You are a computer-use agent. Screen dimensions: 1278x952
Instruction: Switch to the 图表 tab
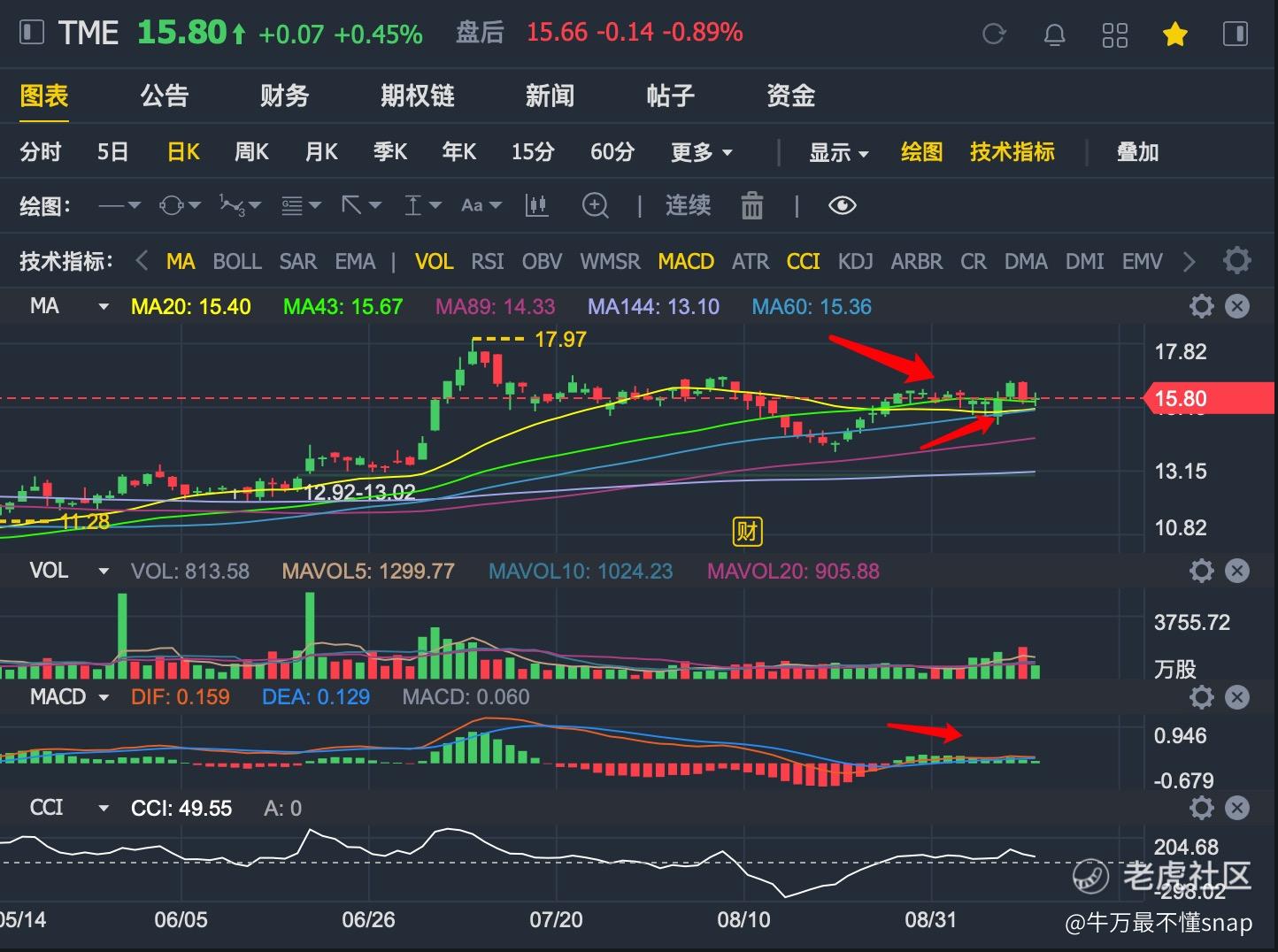point(44,96)
